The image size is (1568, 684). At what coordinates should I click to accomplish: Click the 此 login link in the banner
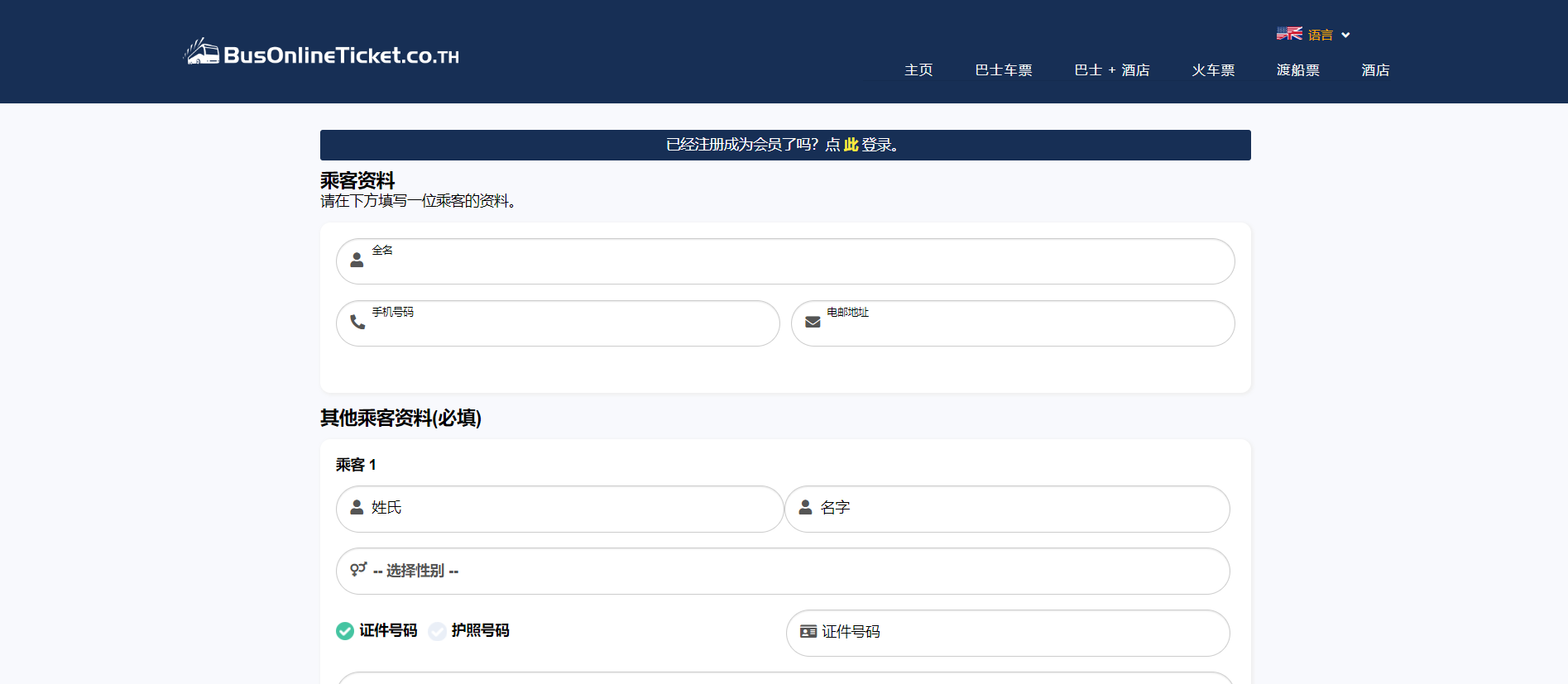click(x=851, y=145)
